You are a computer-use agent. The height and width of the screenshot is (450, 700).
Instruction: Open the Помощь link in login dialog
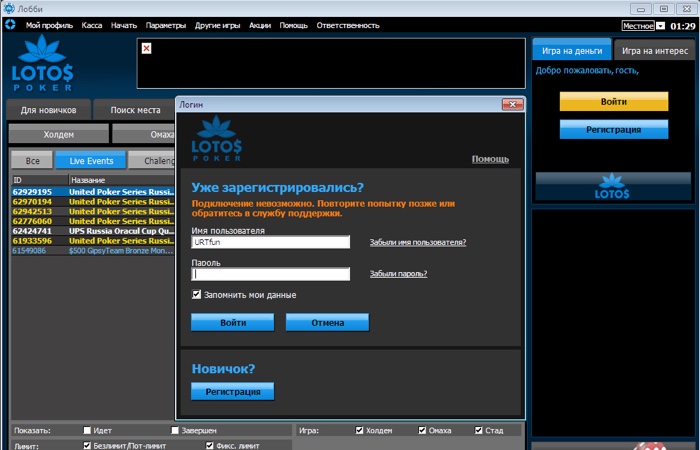pos(490,159)
